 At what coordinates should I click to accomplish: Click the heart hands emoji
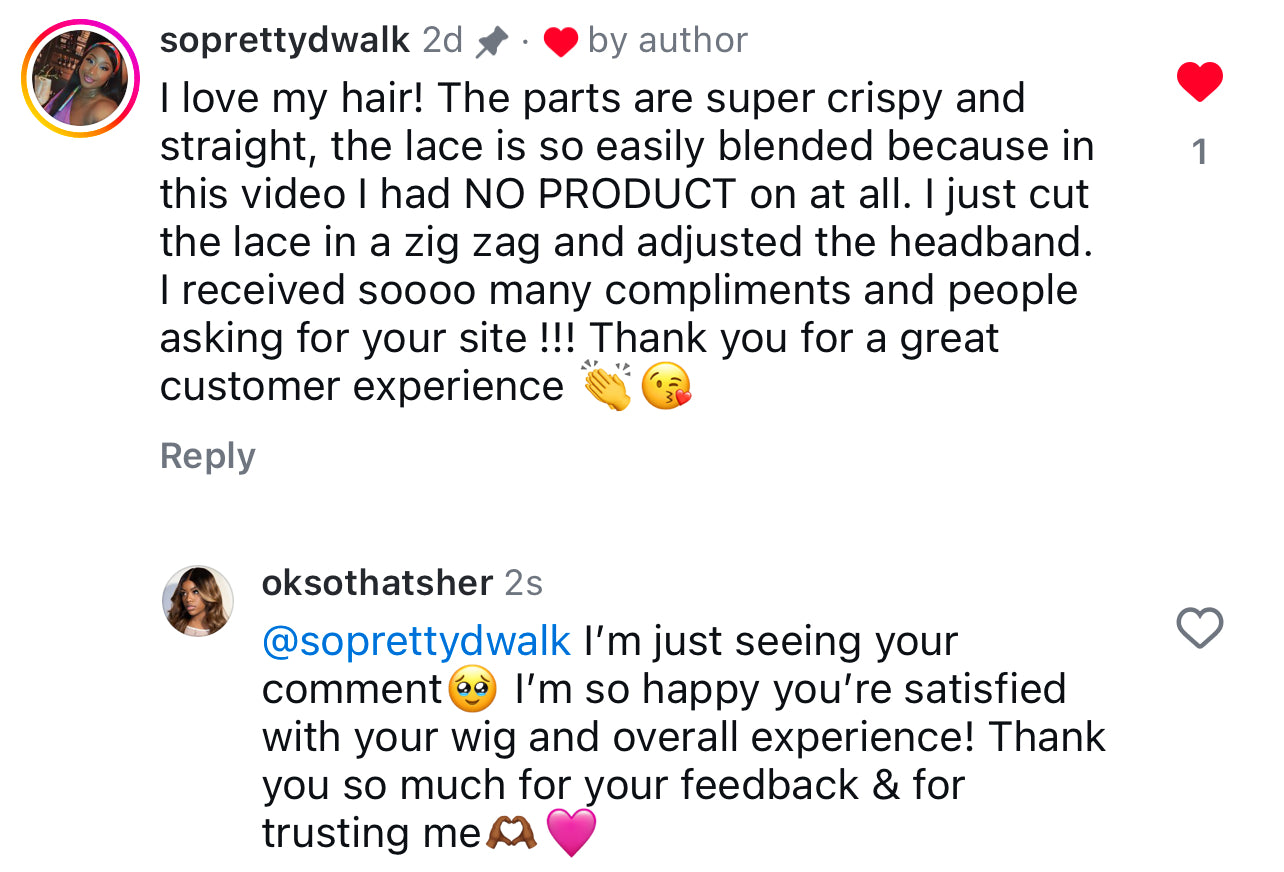(x=511, y=833)
